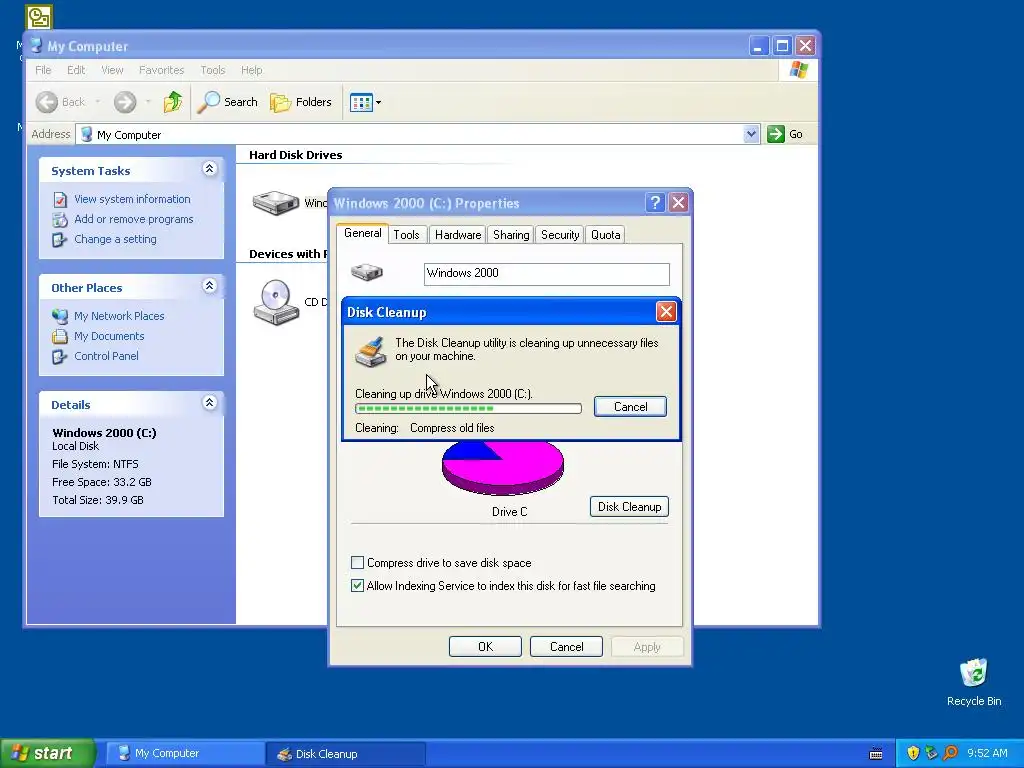1024x768 pixels.
Task: Select the CD drive icon
Action: [x=276, y=302]
